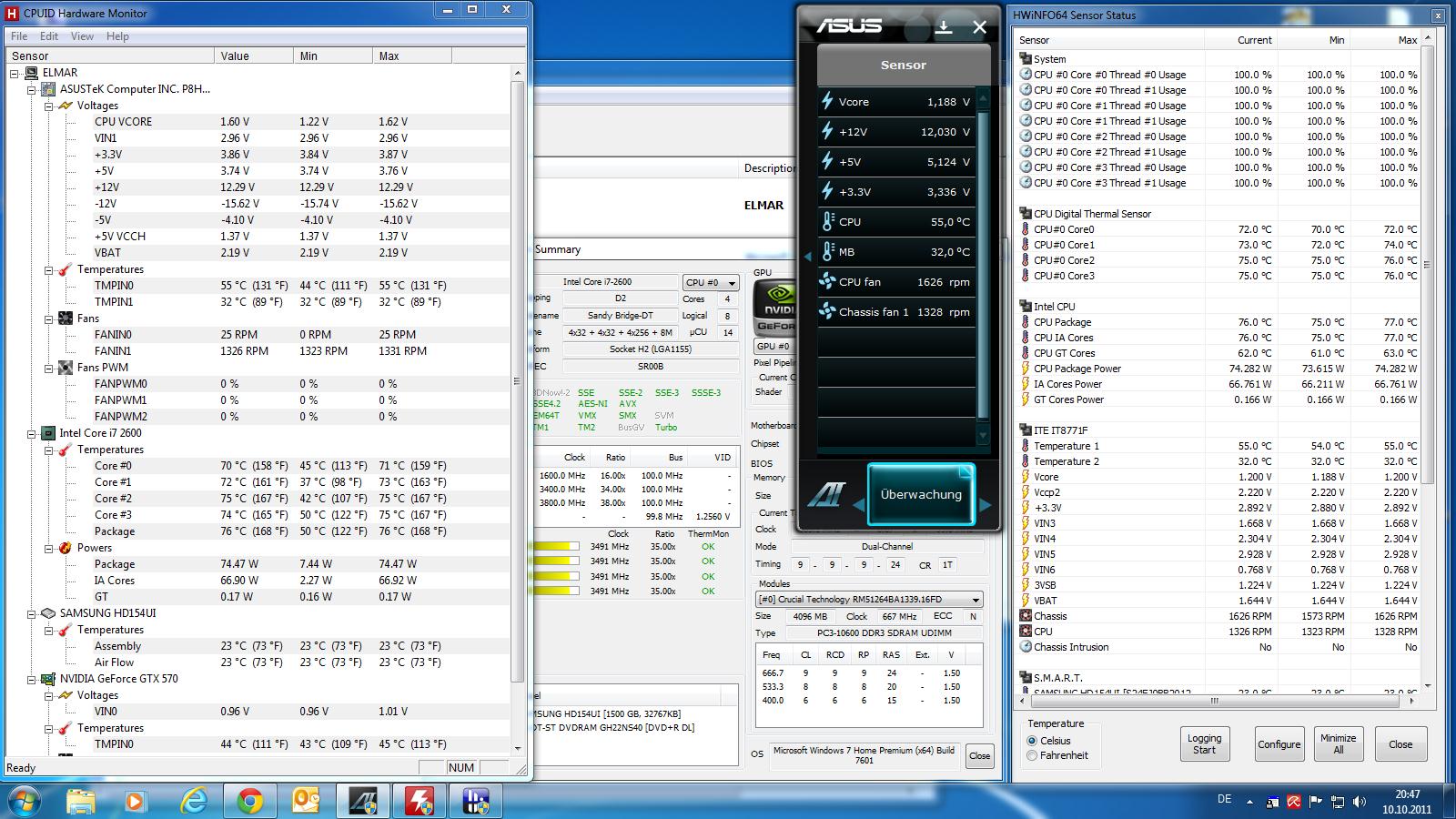Click the Minimize All button

coord(1338,744)
